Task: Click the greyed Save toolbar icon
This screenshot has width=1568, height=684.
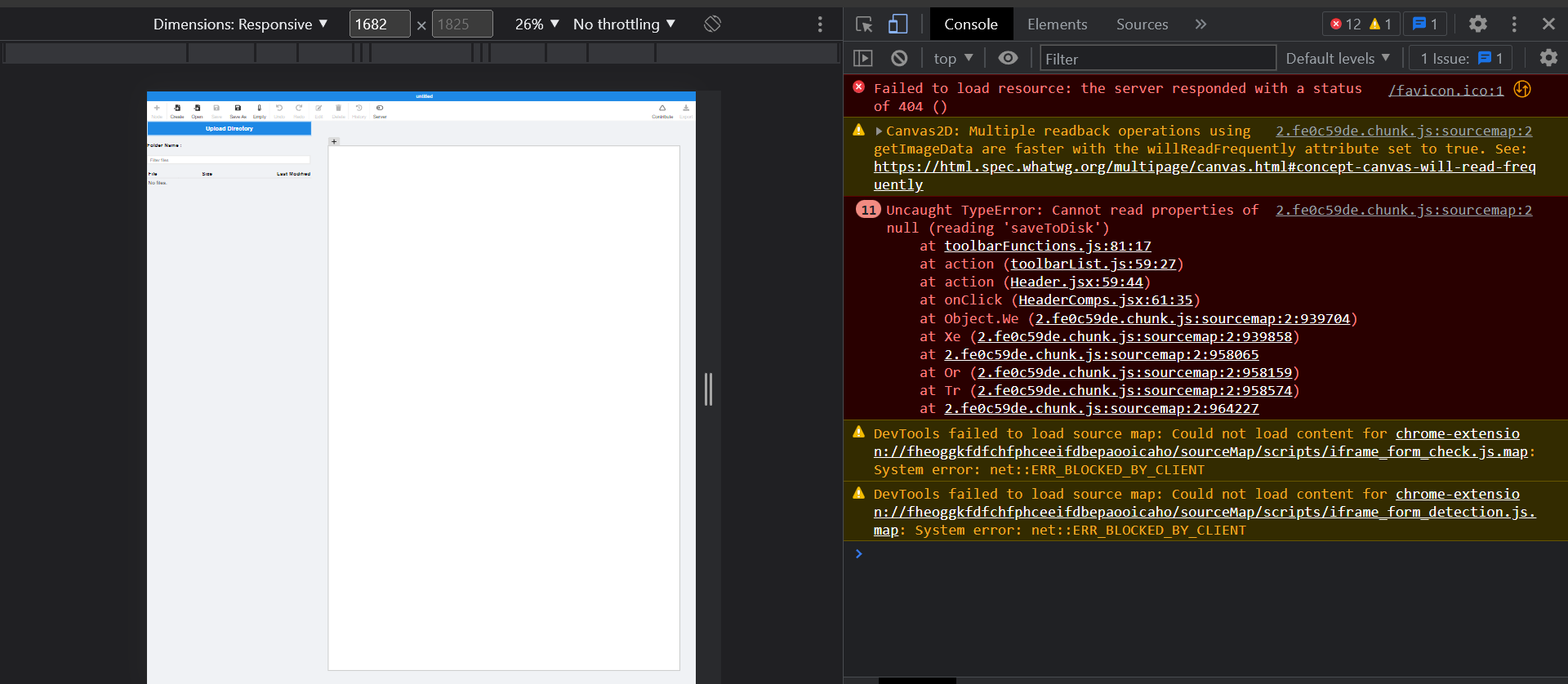Action: 216,108
